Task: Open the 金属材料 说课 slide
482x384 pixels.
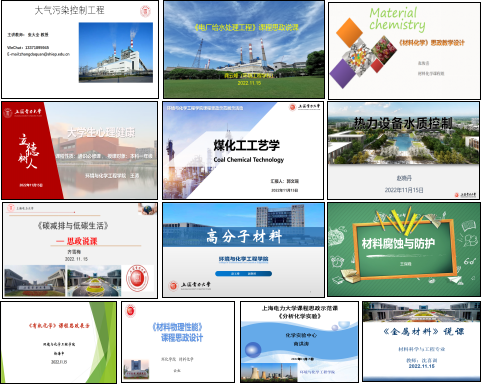Action: point(421,342)
